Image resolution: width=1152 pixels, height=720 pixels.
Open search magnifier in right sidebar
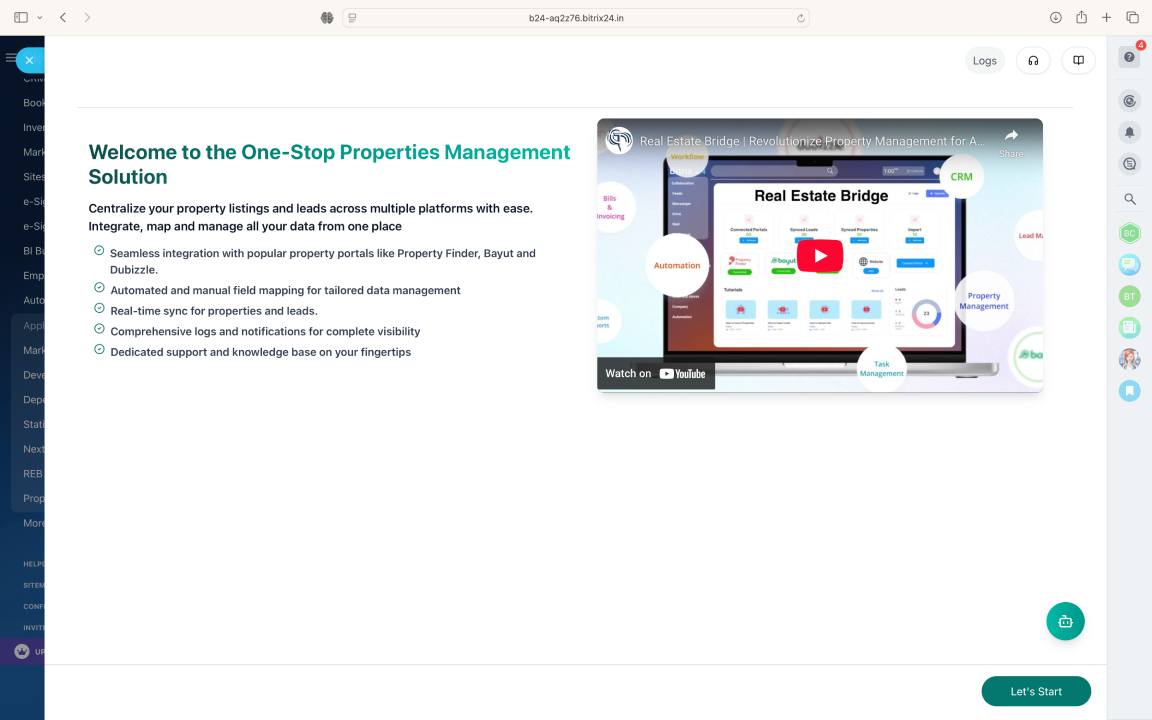pos(1129,199)
